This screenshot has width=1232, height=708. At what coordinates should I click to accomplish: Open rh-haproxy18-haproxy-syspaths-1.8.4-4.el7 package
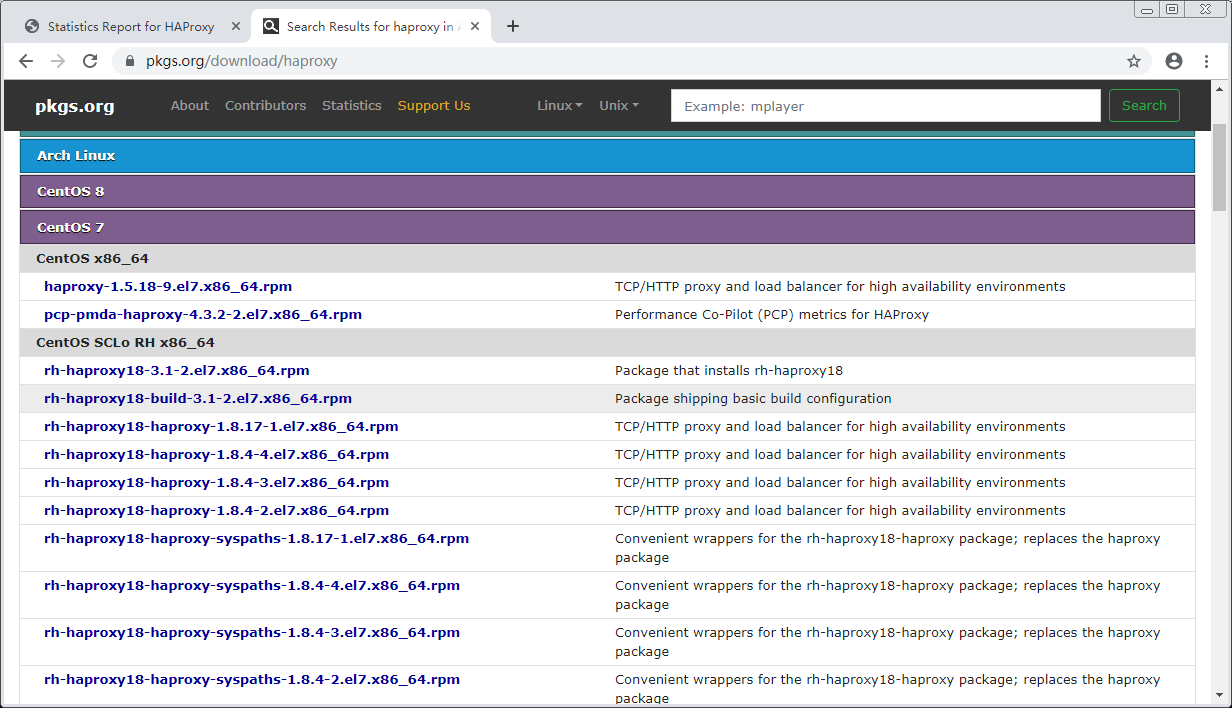pos(252,586)
